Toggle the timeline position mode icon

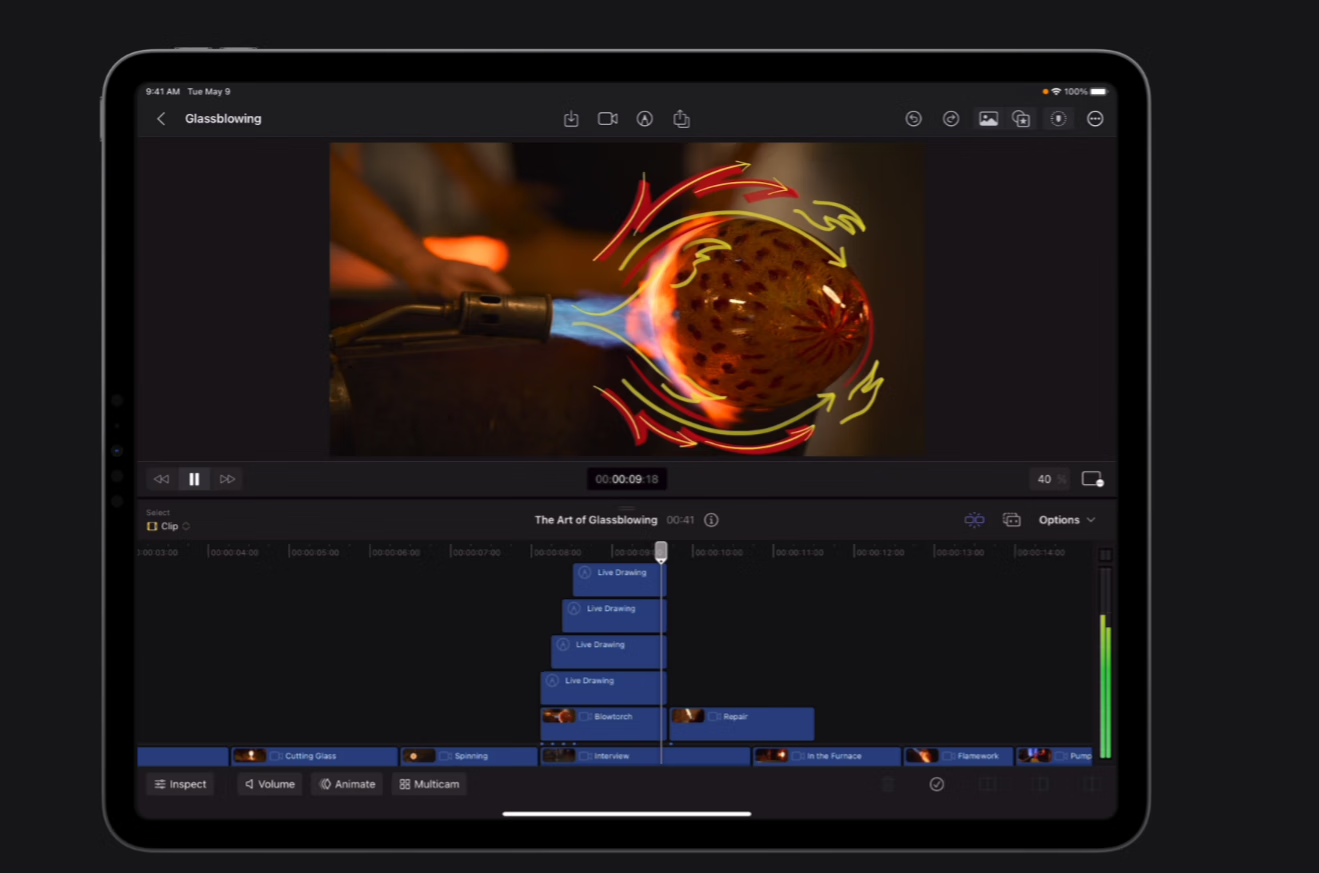point(1011,520)
